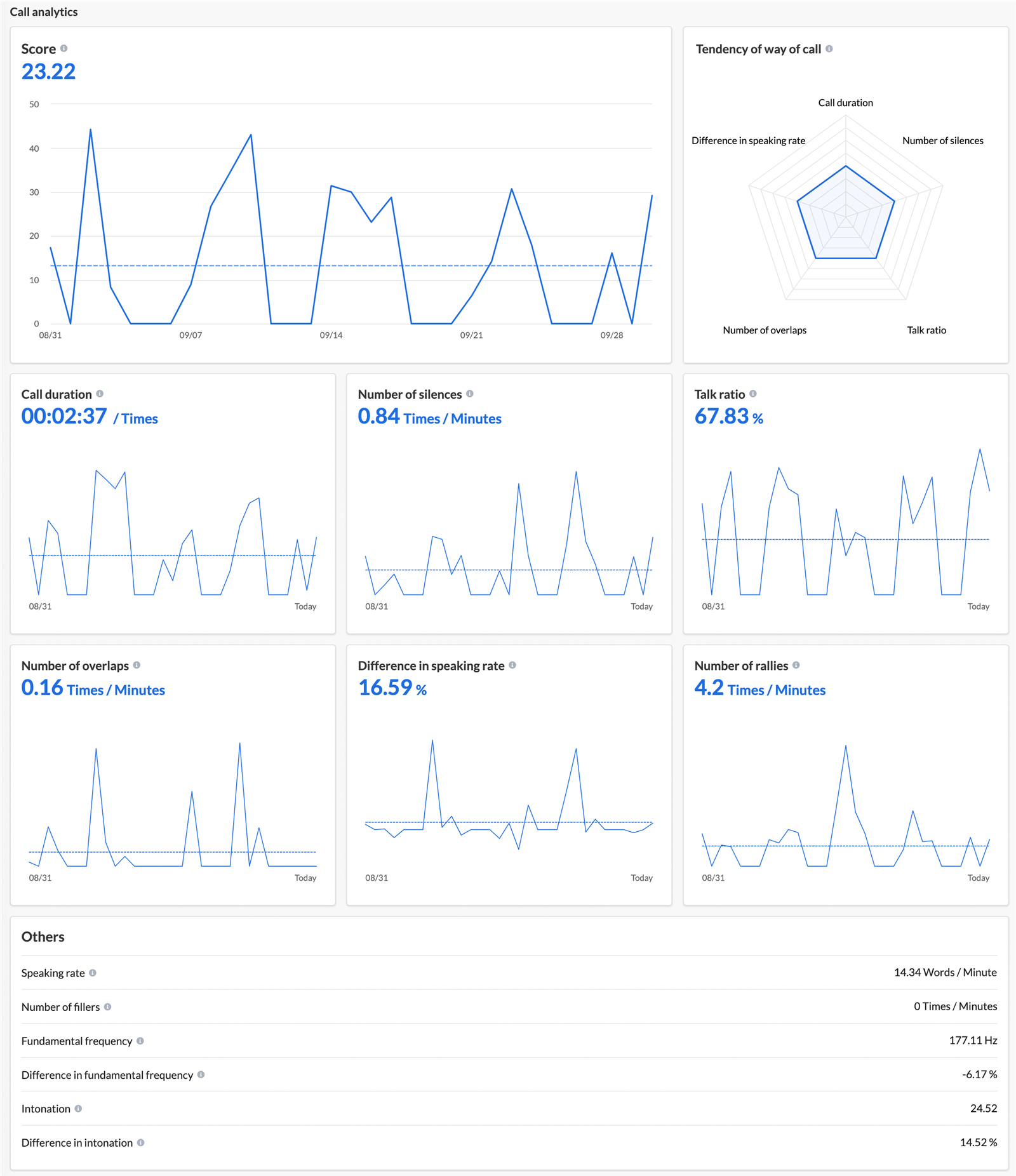The image size is (1016, 1176).
Task: Click the 09/14 date label on Score chart
Action: tap(331, 334)
